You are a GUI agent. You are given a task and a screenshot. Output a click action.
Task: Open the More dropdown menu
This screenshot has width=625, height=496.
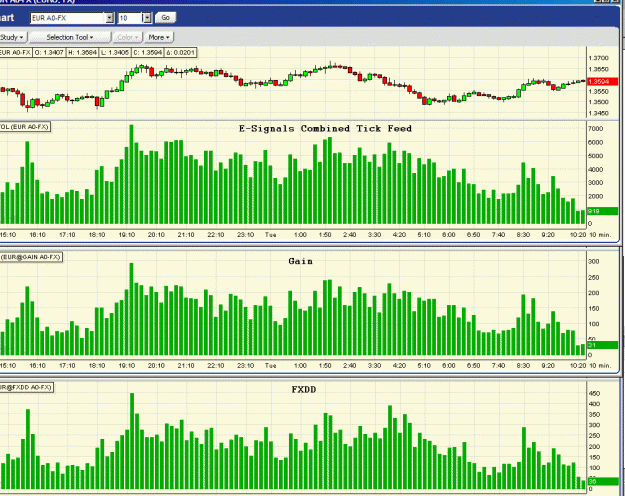(x=159, y=37)
